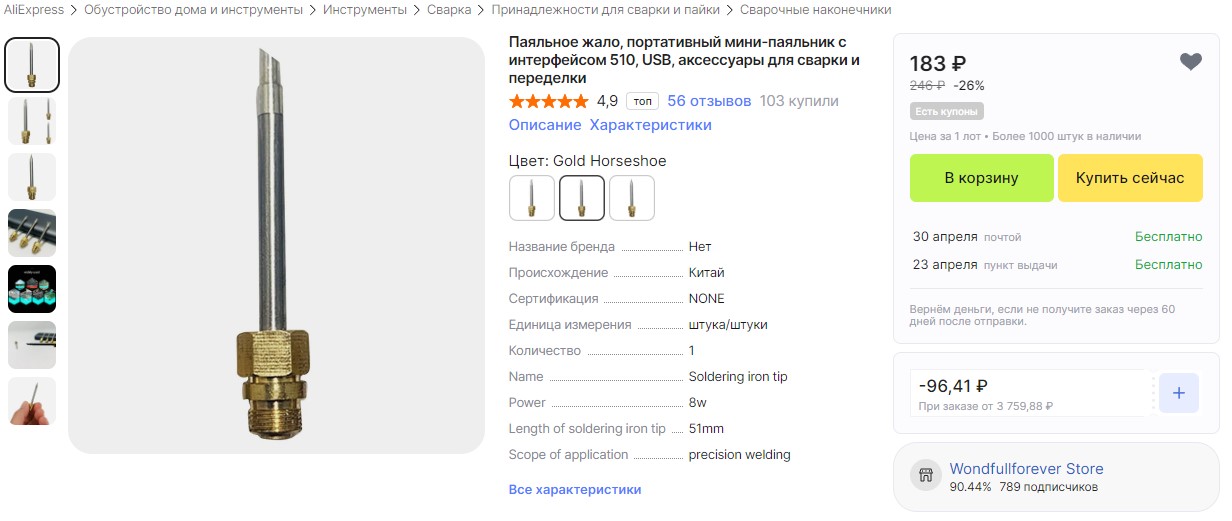The width and height of the screenshot is (1232, 521).
Task: Open Wondfullforever Store page link
Action: coord(1026,468)
